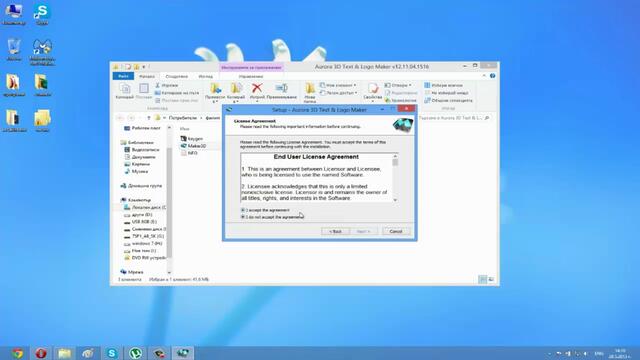Click the red X Изтрий delete icon

pos(257,92)
